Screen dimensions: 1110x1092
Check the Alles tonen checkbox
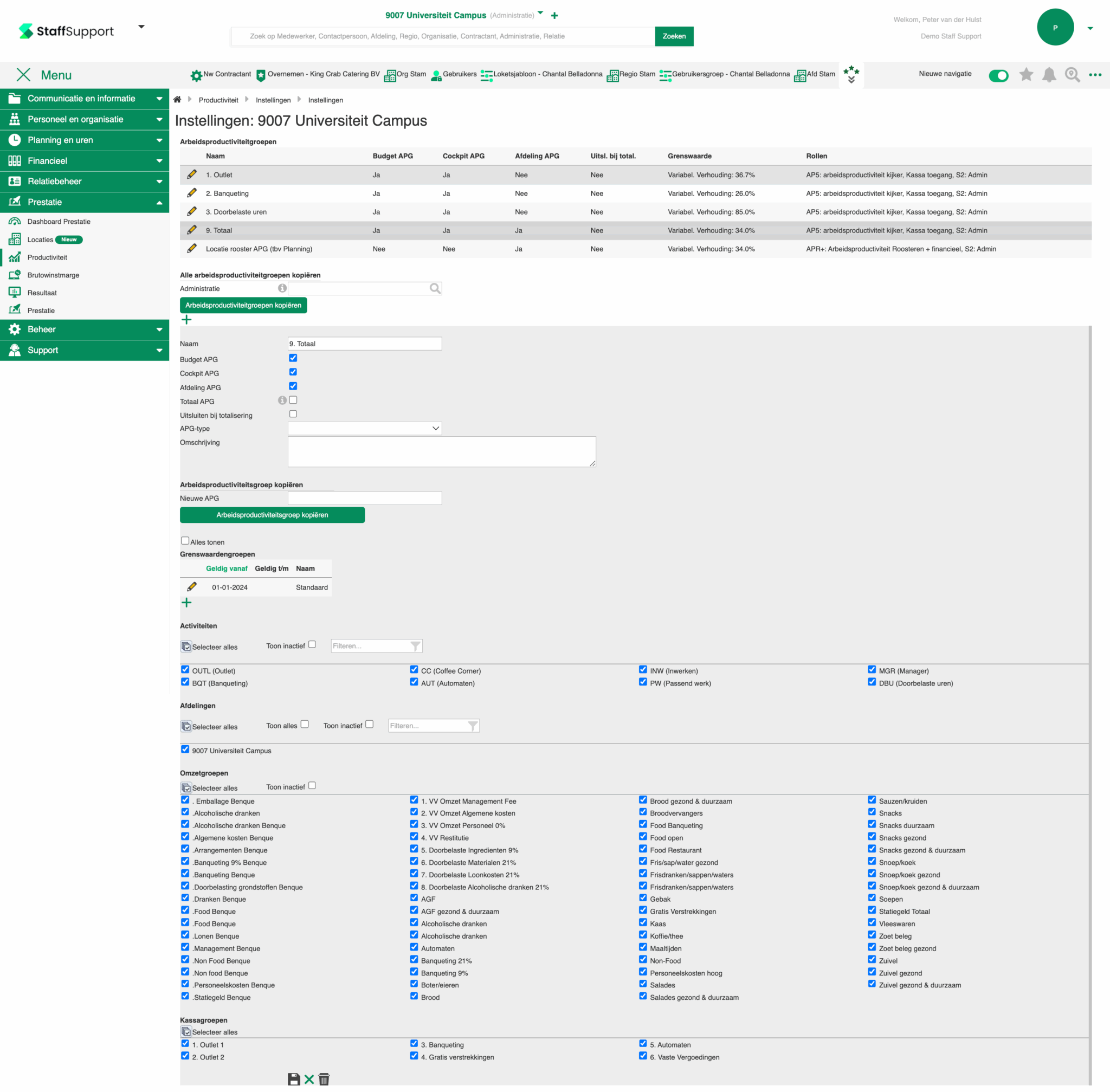185,540
